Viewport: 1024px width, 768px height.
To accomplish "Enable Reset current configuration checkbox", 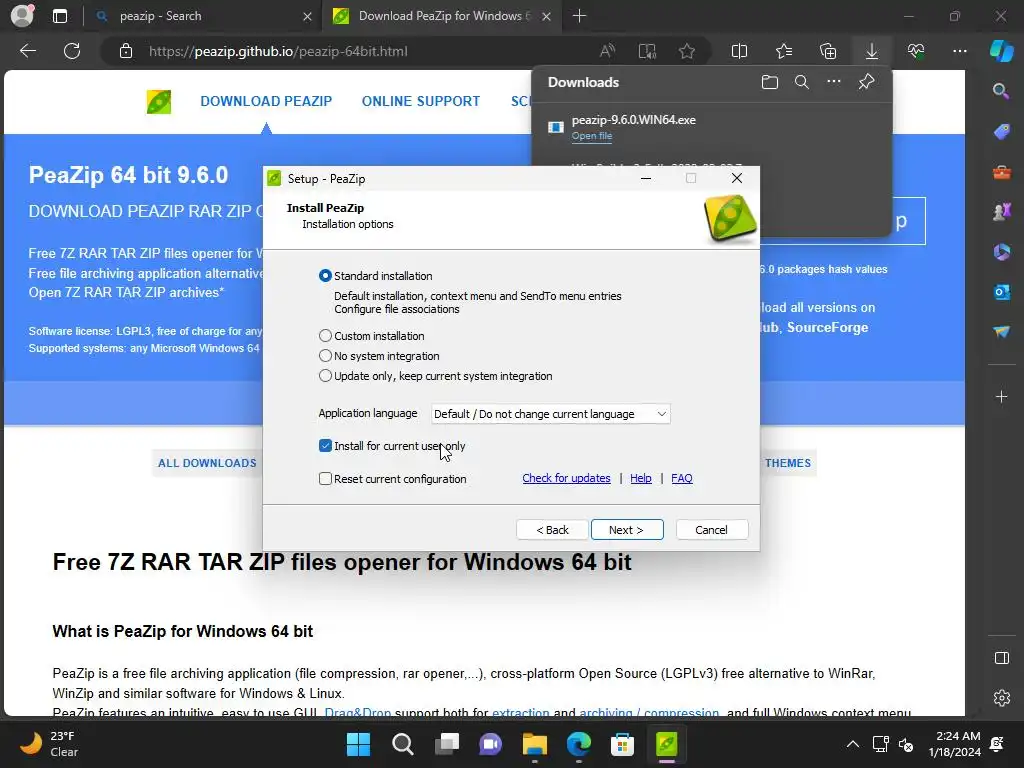I will pyautogui.click(x=325, y=479).
